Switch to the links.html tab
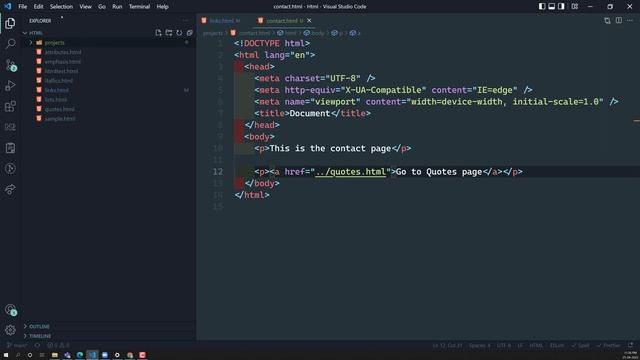The image size is (640, 360). point(221,21)
